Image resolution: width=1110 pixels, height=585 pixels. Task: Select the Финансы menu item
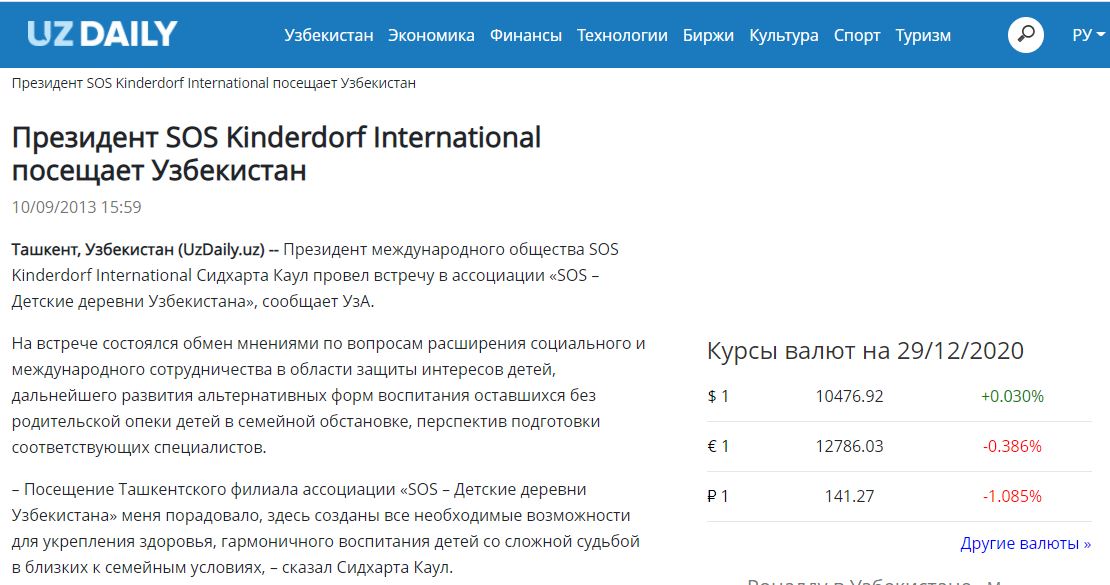tap(526, 35)
